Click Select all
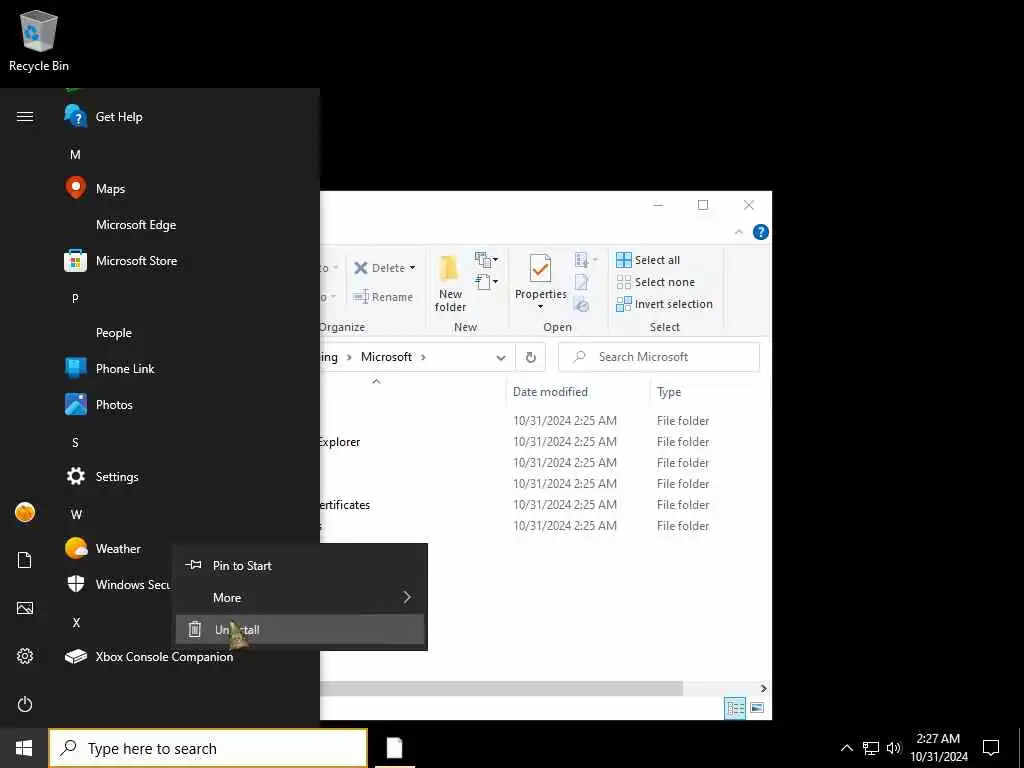 [x=648, y=260]
